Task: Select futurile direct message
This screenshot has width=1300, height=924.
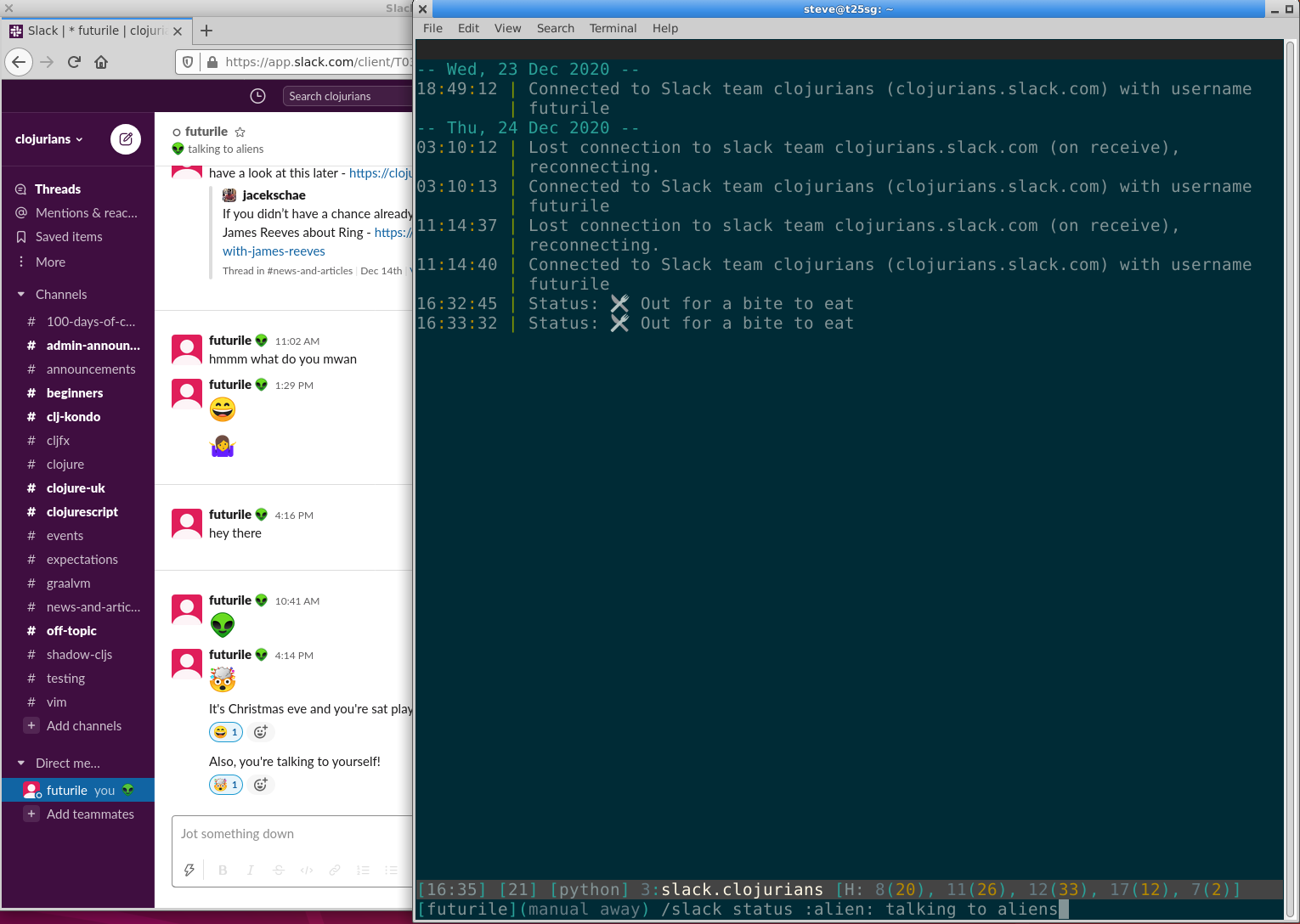Action: 77,791
